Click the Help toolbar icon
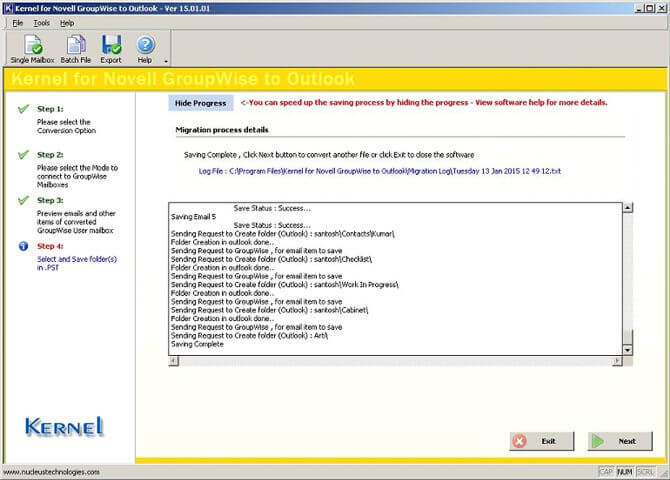Screen dimensions: 670x480 [145, 49]
